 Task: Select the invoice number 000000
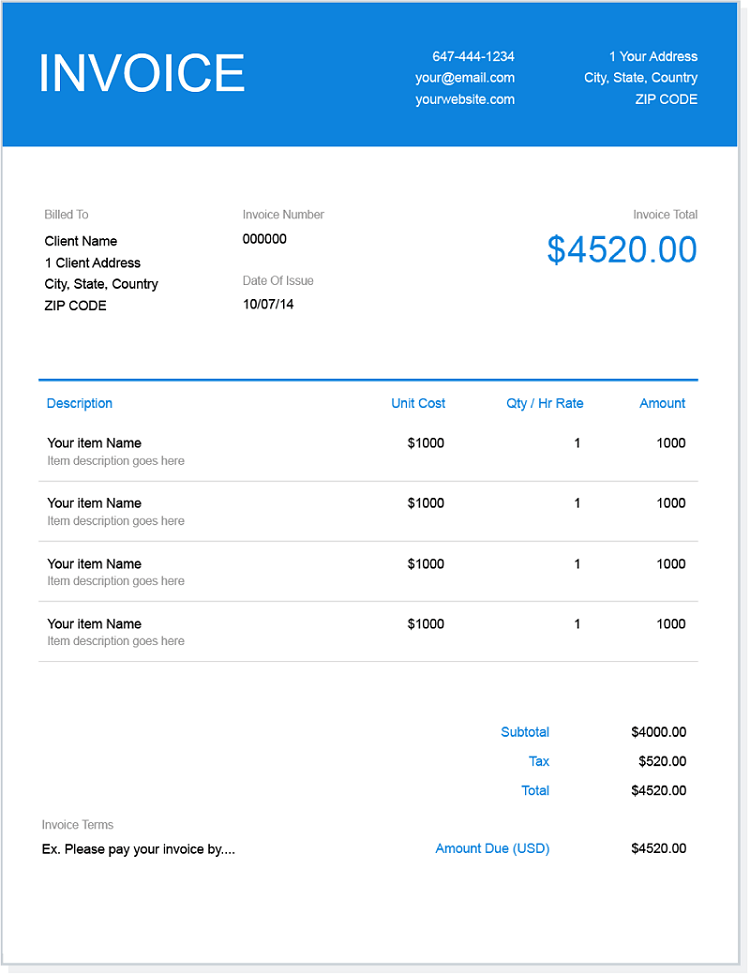pyautogui.click(x=265, y=239)
